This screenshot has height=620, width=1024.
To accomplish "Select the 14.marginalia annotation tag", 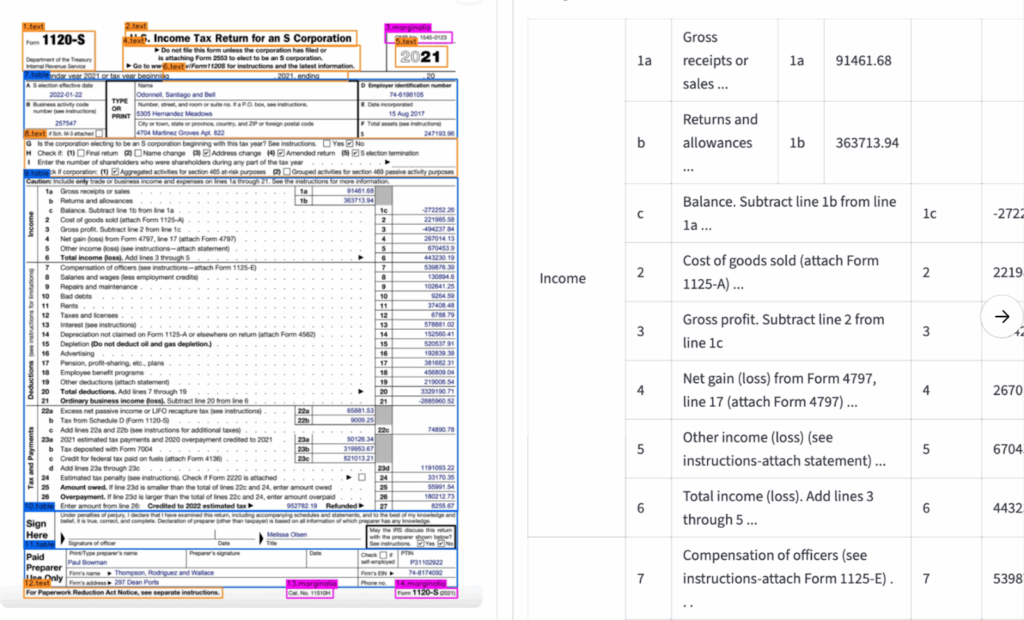I will tap(422, 583).
